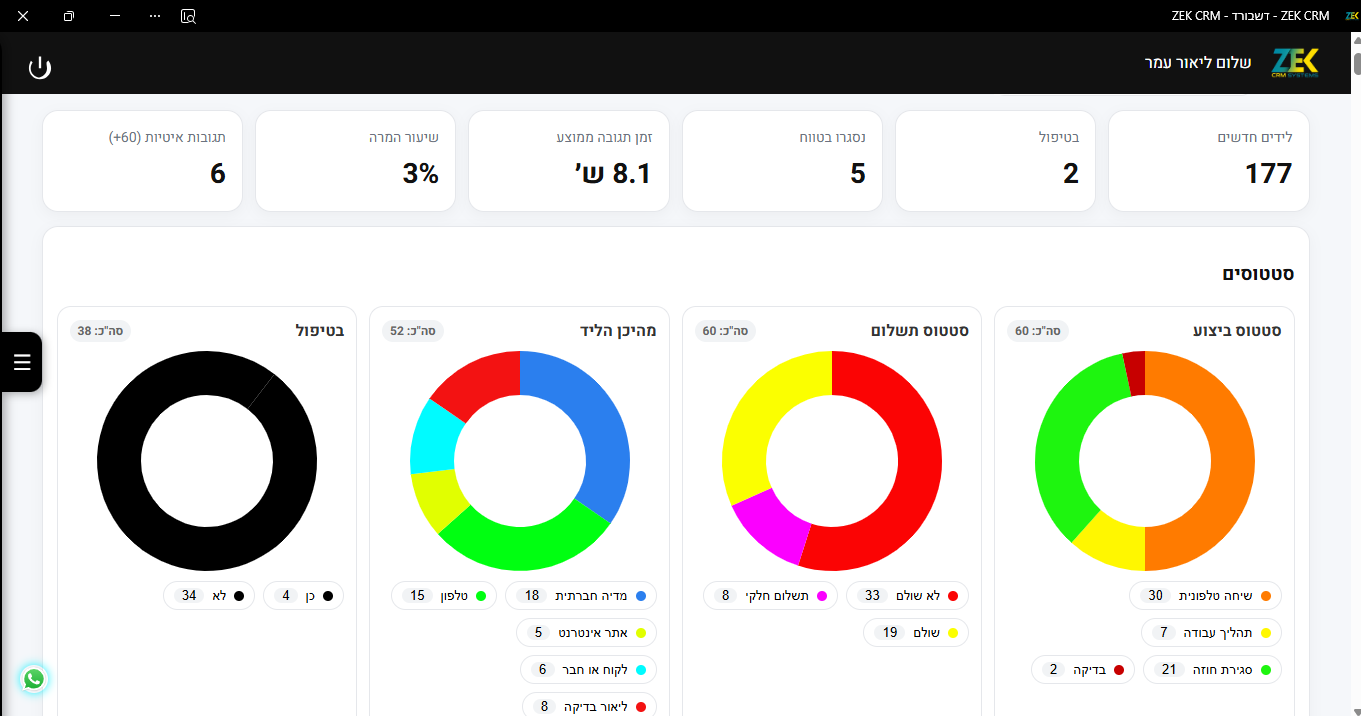1361x716 pixels.
Task: Open the 'נסגרו בטווח' stat card
Action: (782, 161)
